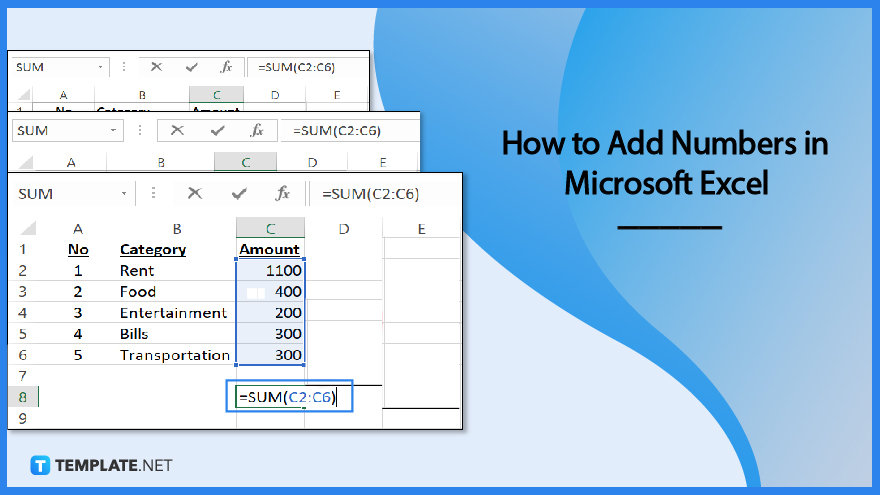This screenshot has height=495, width=880.
Task: Select row 9 header in front window
Action: (x=22, y=418)
